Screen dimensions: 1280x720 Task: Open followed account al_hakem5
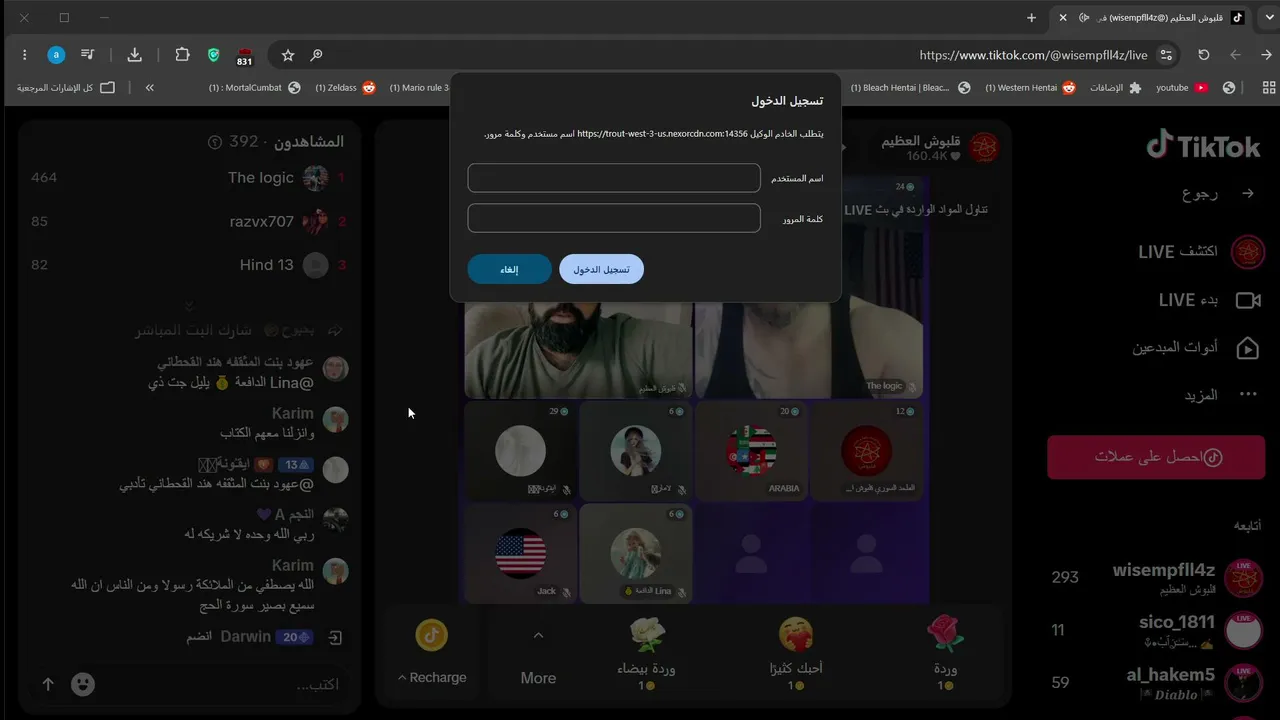pos(1156,682)
